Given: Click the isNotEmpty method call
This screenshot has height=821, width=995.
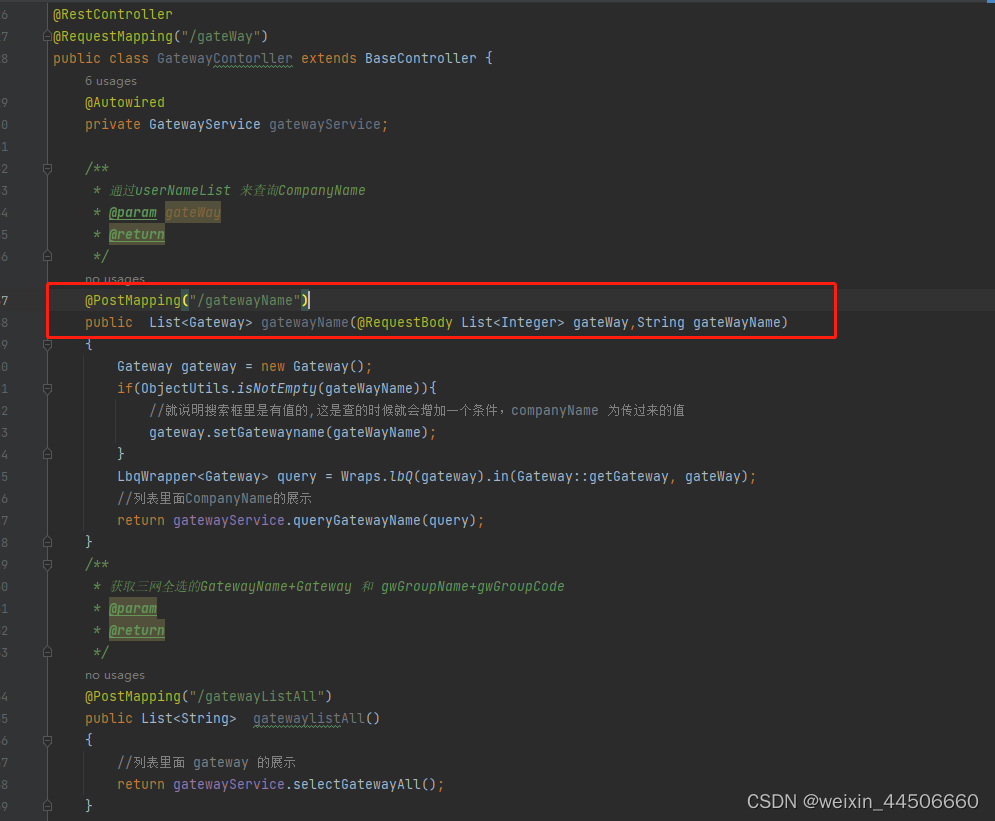Looking at the screenshot, I should coord(277,388).
